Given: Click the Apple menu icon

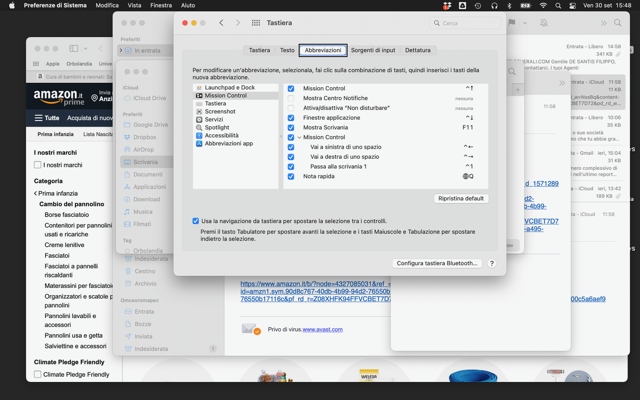Looking at the screenshot, I should tap(12, 5).
